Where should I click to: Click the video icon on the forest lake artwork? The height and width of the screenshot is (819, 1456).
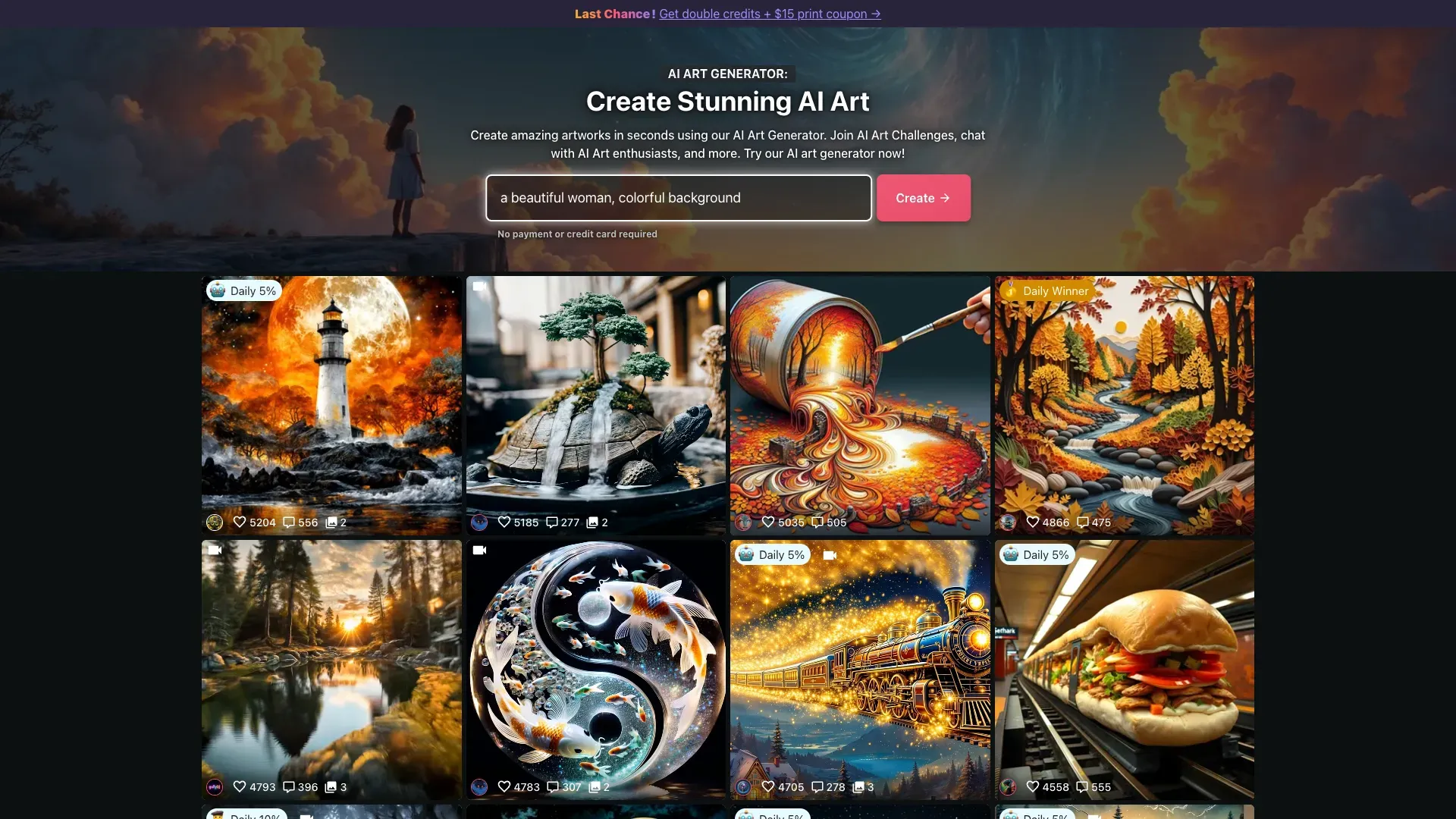click(x=215, y=550)
